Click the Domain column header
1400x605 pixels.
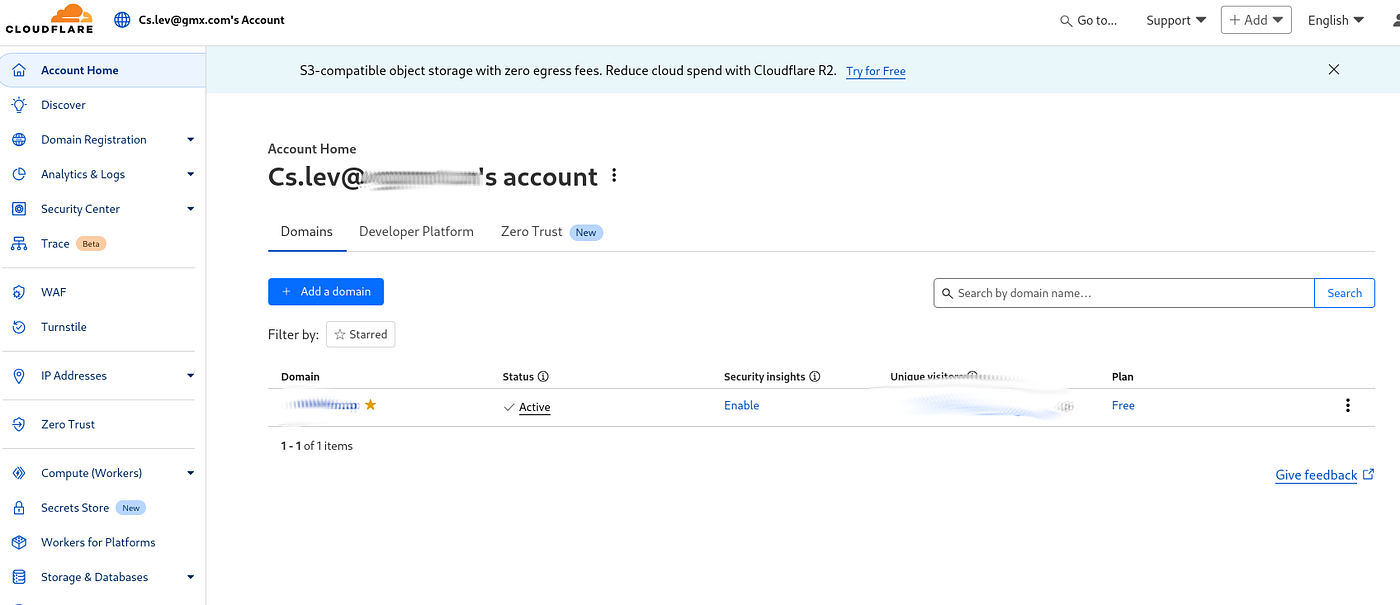[x=300, y=377]
